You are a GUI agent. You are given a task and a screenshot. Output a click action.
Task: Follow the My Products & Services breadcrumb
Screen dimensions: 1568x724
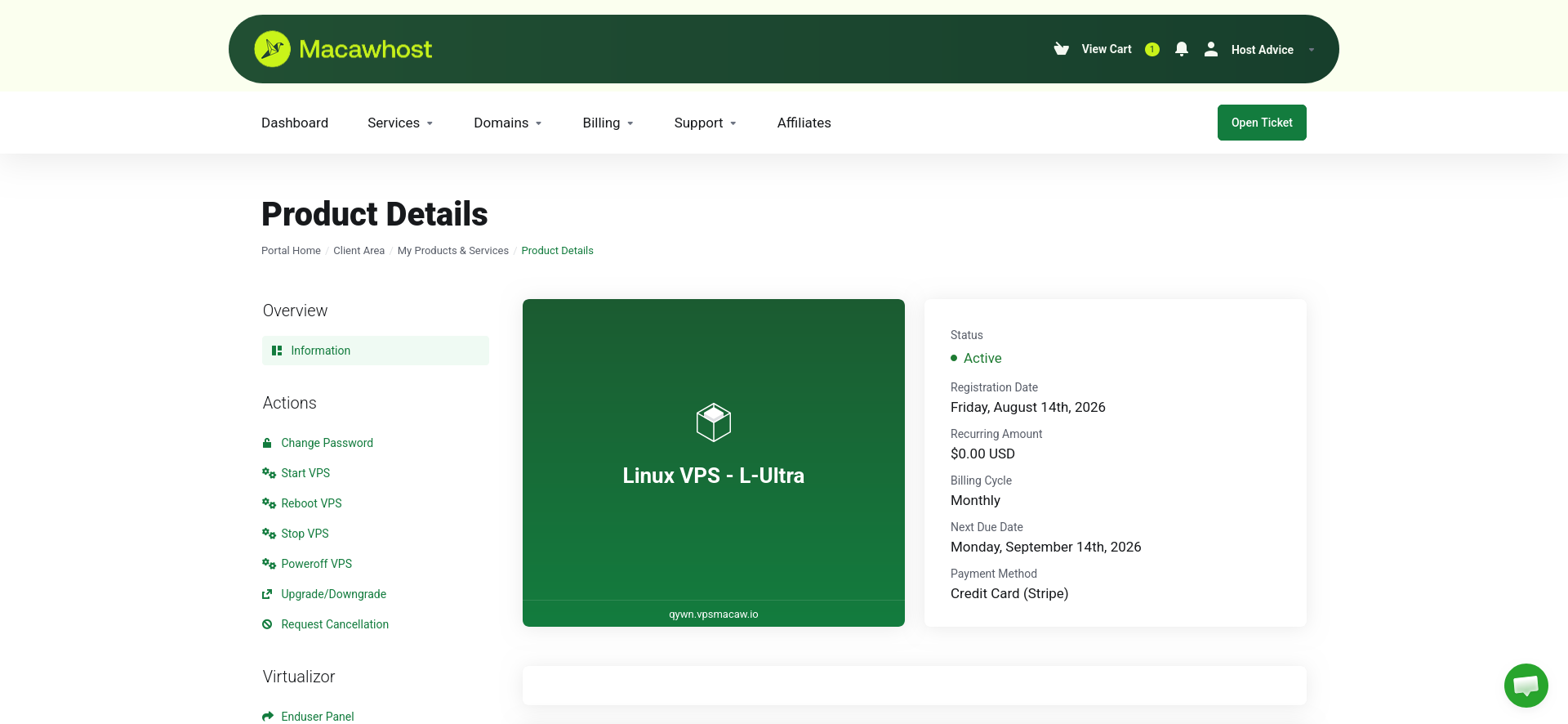(453, 251)
